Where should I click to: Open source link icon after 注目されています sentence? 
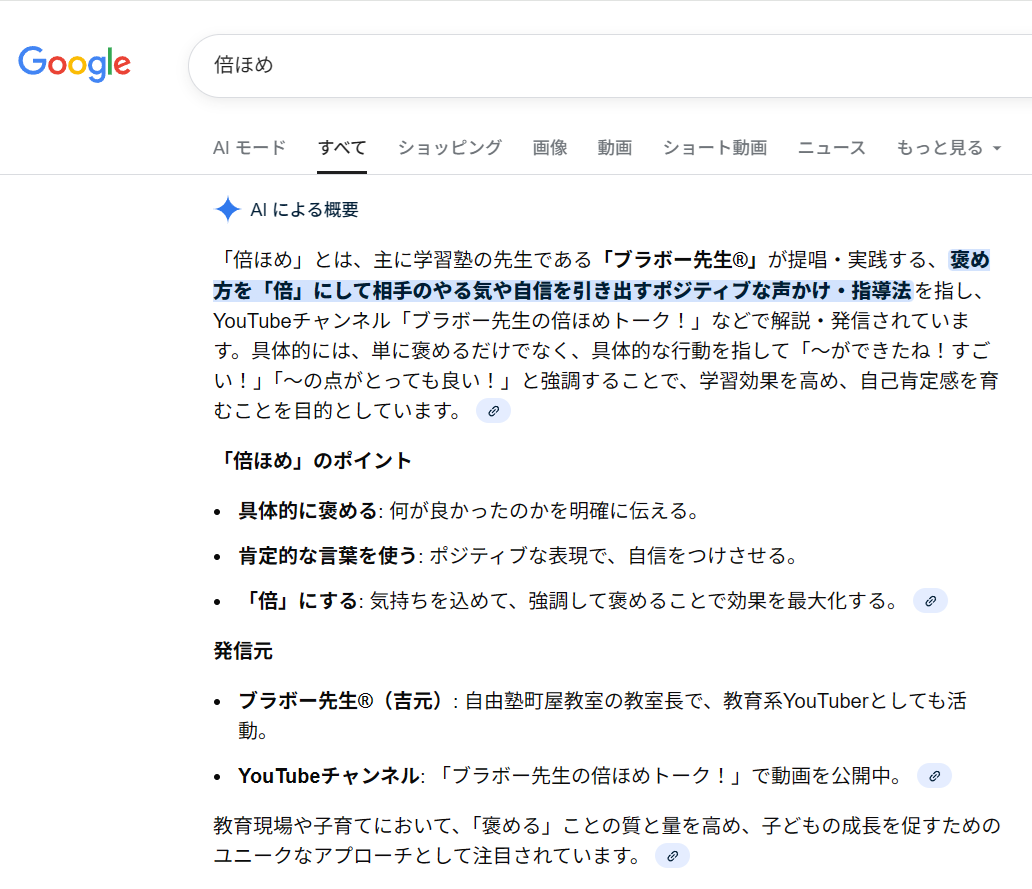(x=673, y=856)
